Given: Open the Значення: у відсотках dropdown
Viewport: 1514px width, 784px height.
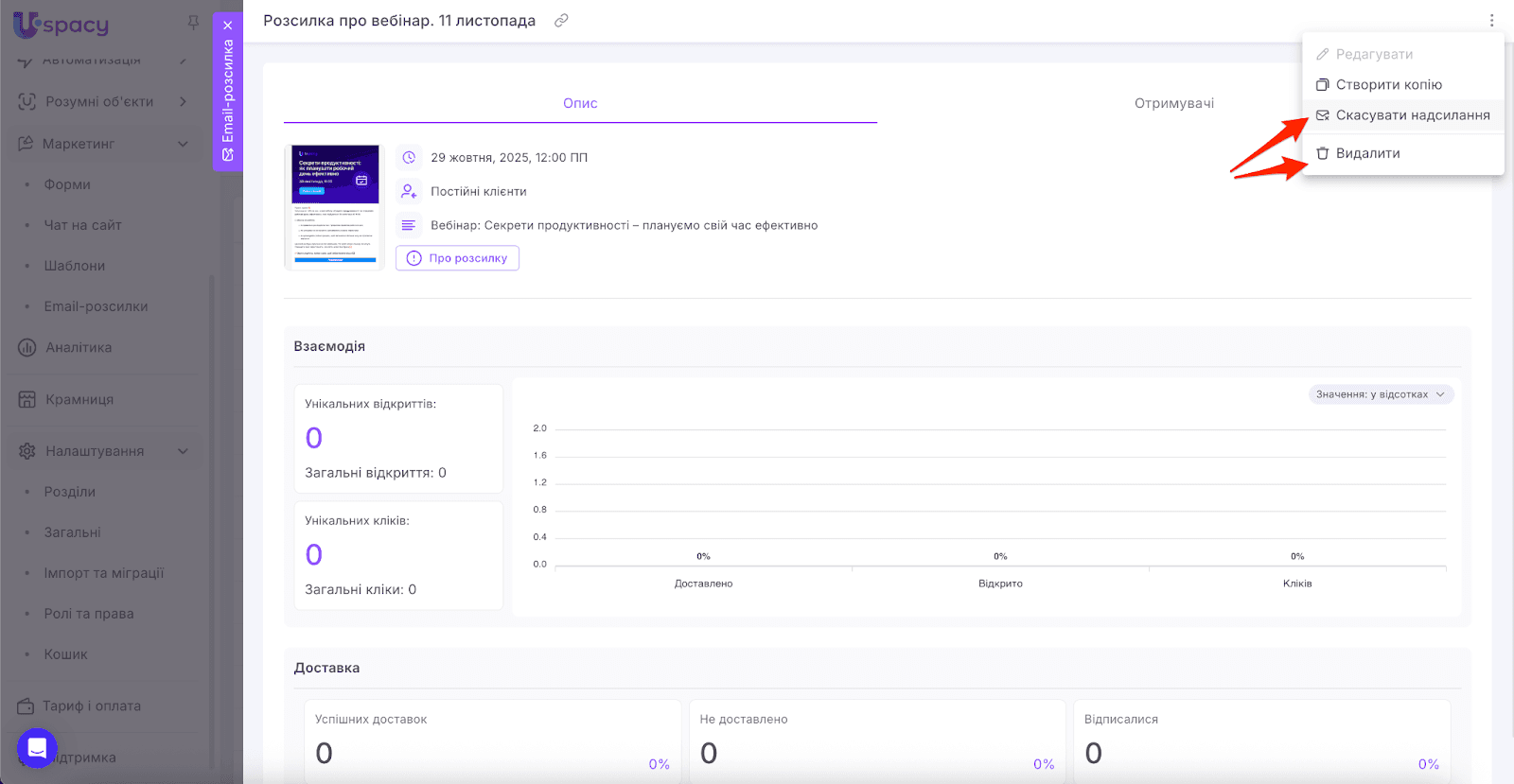Looking at the screenshot, I should tap(1381, 394).
